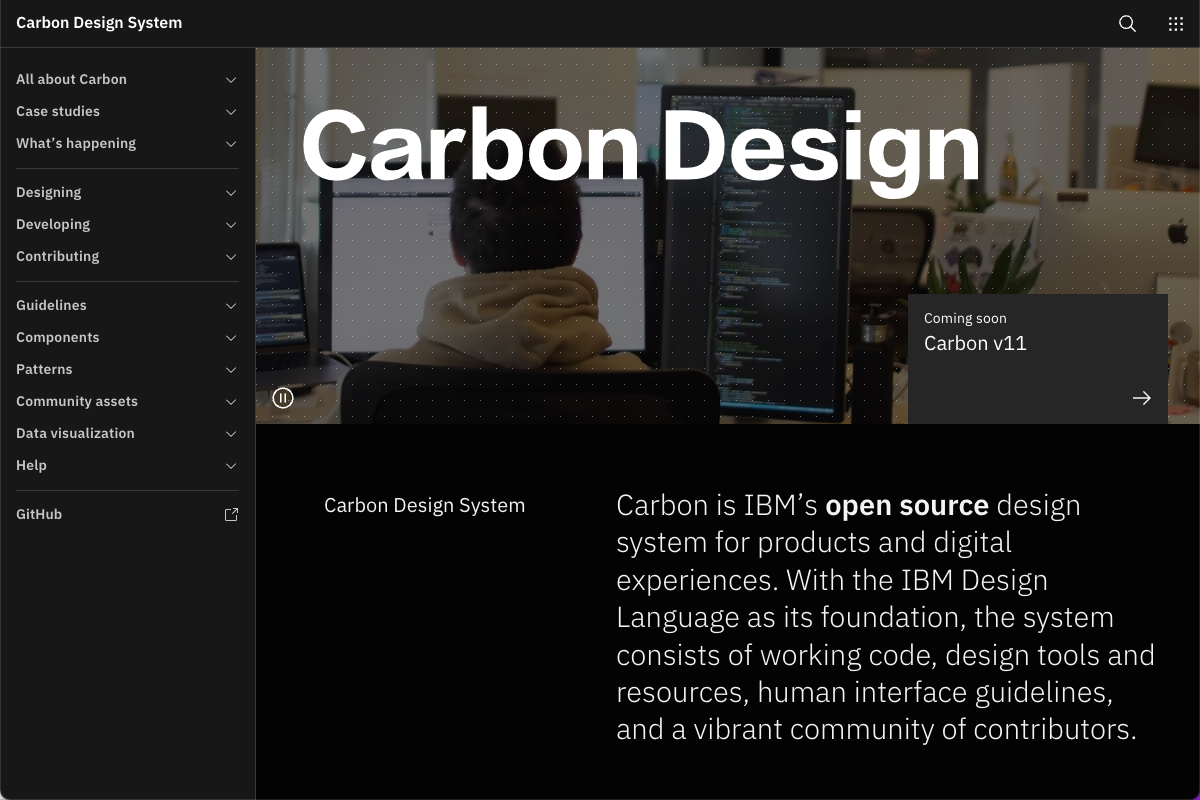Expand the Patterns chevron

point(231,370)
